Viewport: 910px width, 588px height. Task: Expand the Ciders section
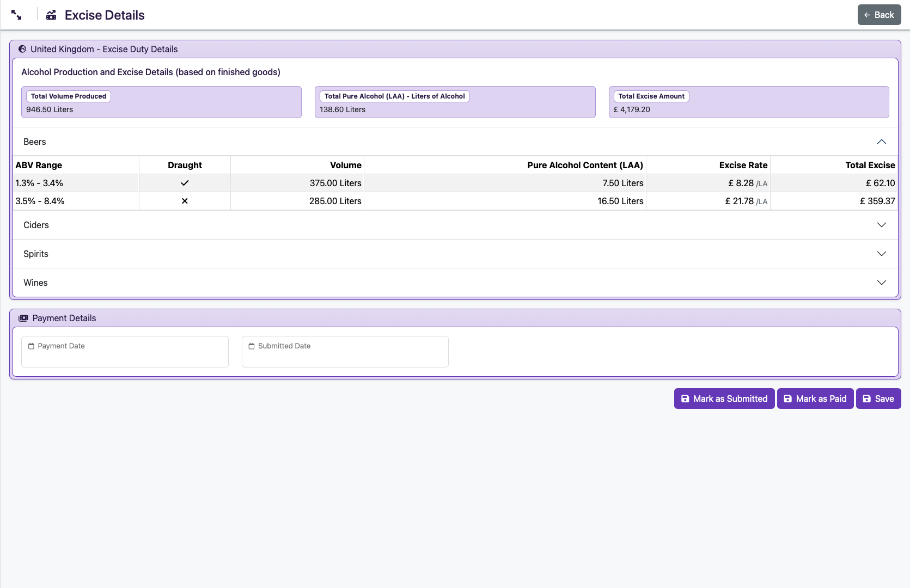(881, 225)
